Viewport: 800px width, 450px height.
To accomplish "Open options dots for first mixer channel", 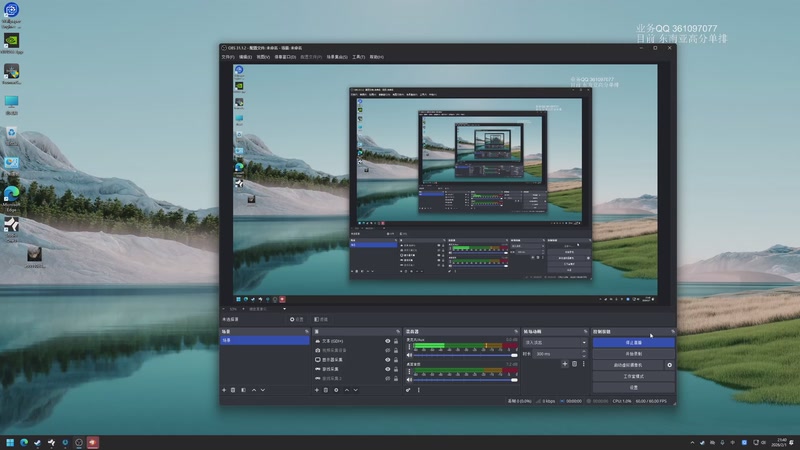I will point(409,347).
